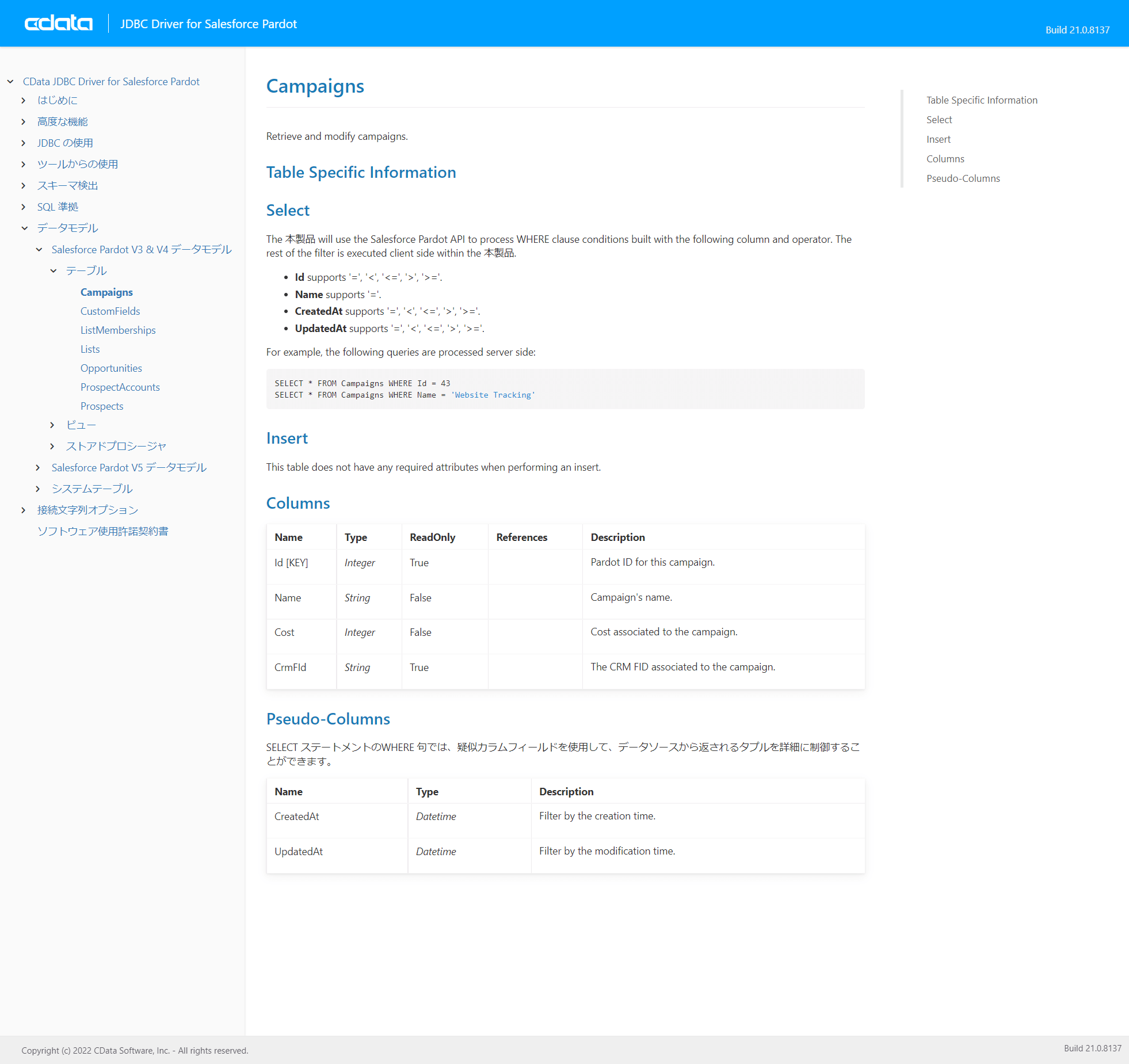Open the ListMemberships table page
This screenshot has width=1129, height=1064.
pyautogui.click(x=118, y=330)
